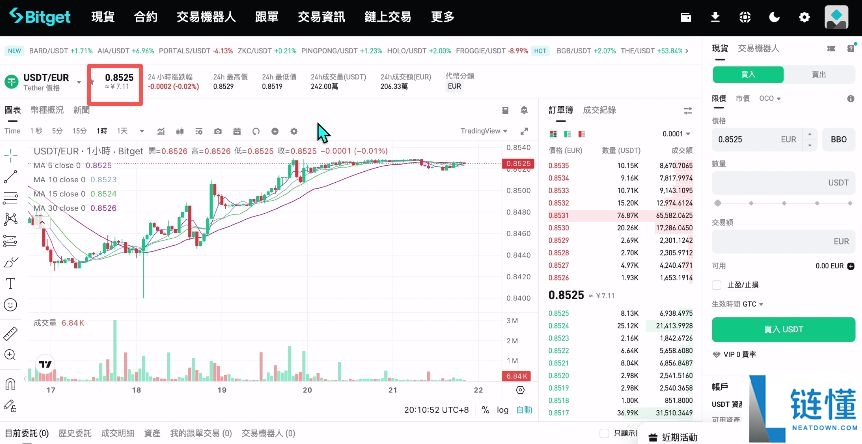Select the trend line drawing tool
862x444 pixels.
pos(10,176)
